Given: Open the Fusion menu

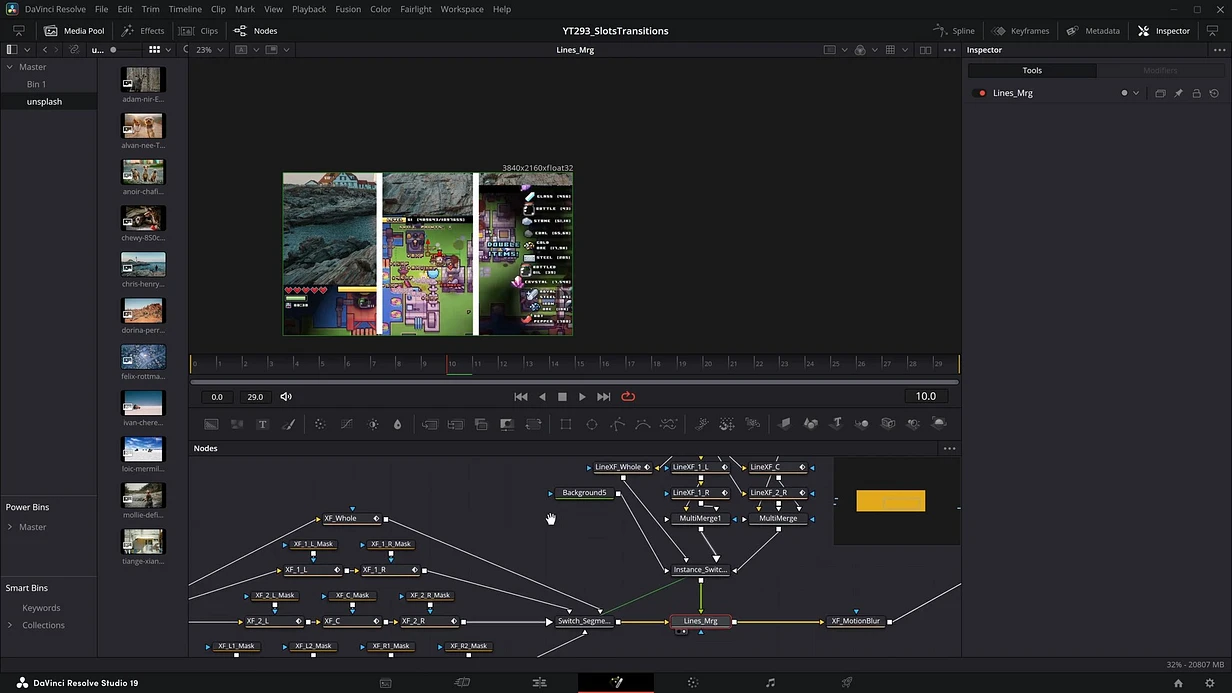Looking at the screenshot, I should coord(348,9).
